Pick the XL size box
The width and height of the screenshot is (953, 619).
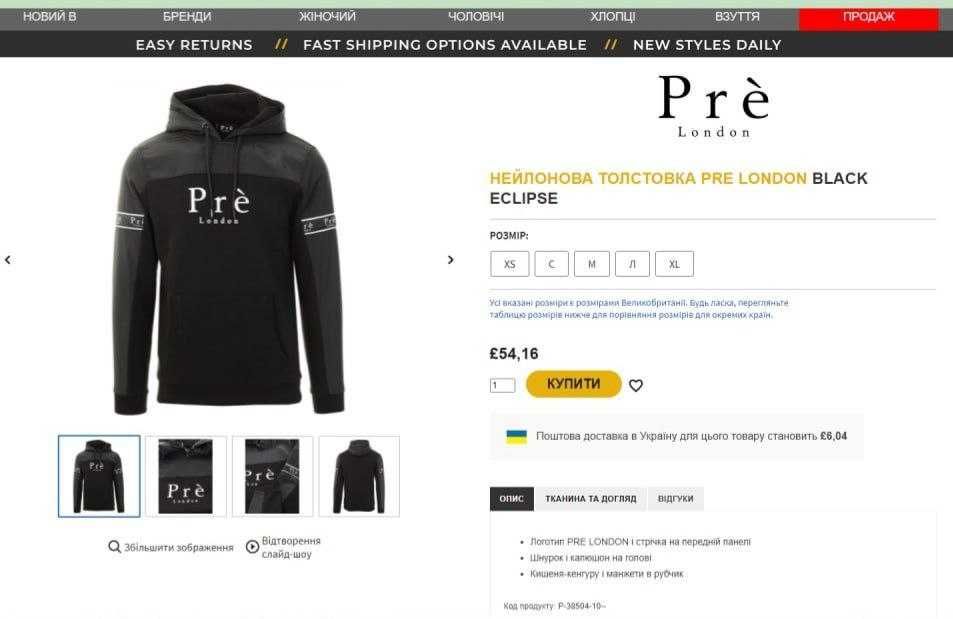pos(674,264)
